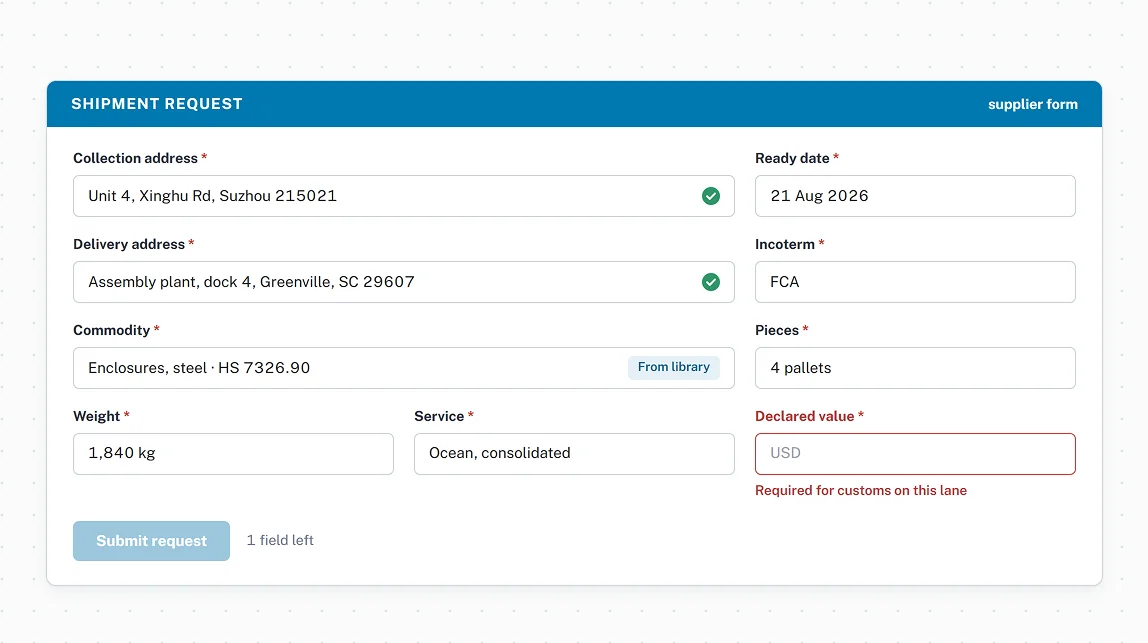Click the 'Required for customs on this lane' message
The image size is (1148, 643).
point(861,491)
